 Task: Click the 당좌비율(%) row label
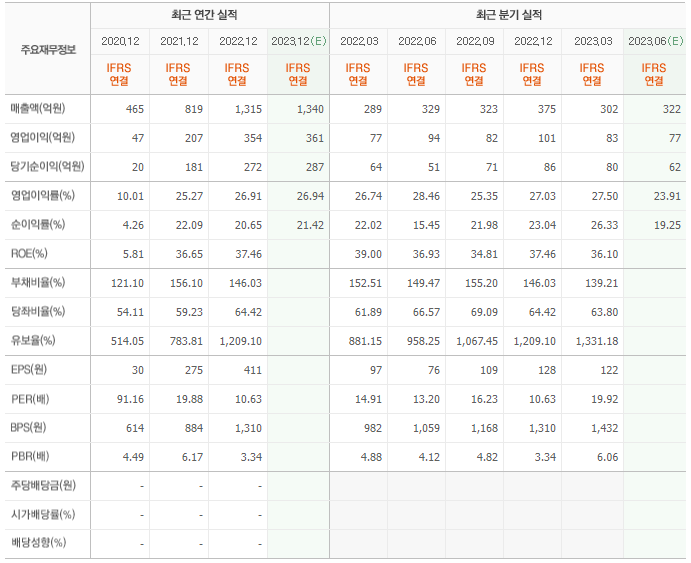38,311
